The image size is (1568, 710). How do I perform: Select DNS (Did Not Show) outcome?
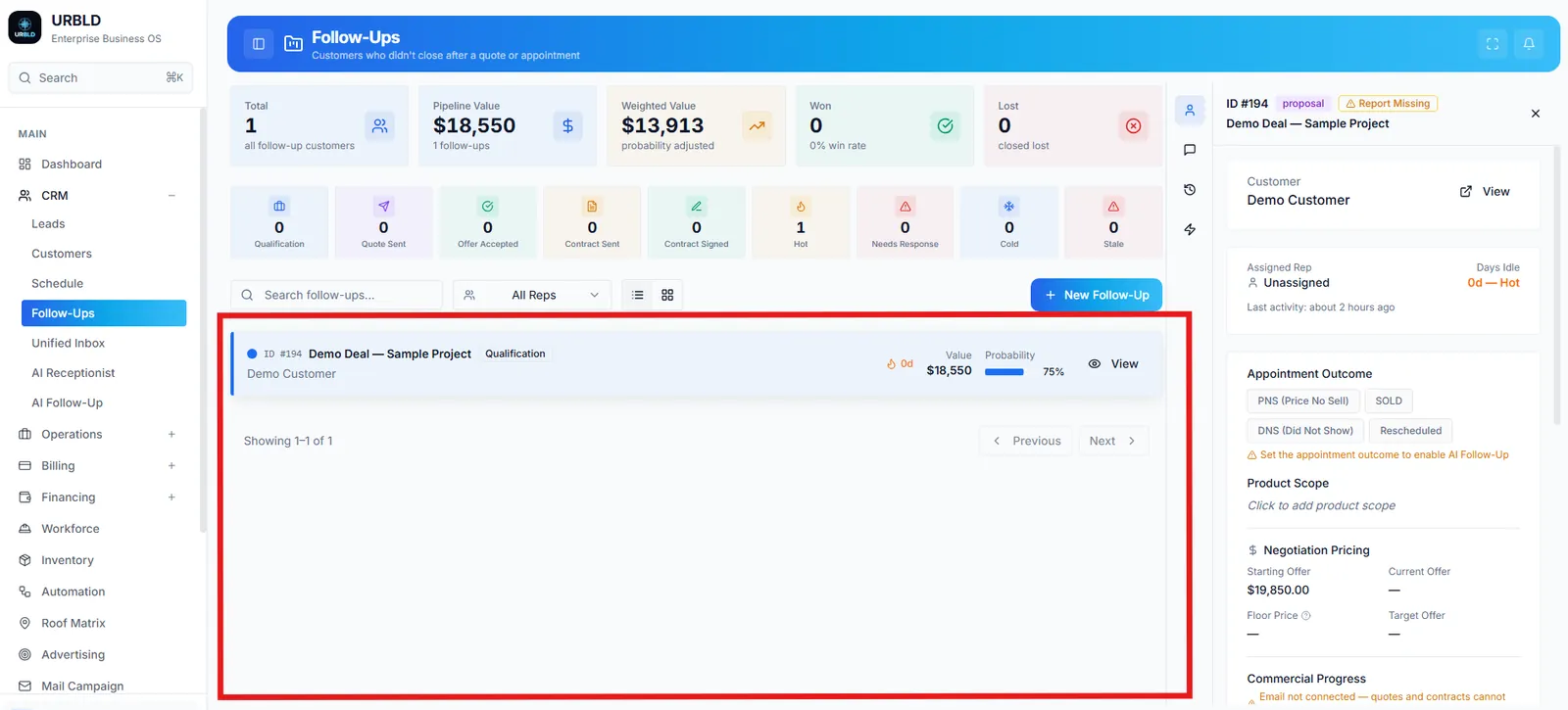[x=1305, y=431]
